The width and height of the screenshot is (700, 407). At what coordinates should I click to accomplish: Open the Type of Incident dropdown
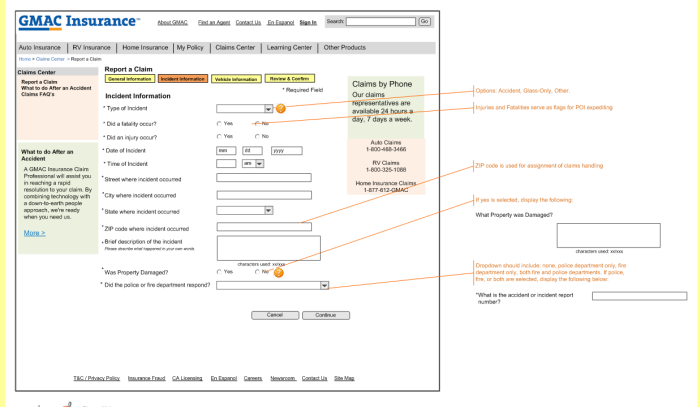[x=268, y=108]
